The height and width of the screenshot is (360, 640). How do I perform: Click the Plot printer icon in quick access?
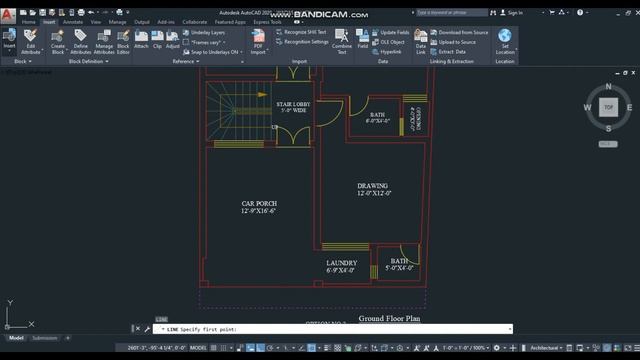[x=81, y=13]
